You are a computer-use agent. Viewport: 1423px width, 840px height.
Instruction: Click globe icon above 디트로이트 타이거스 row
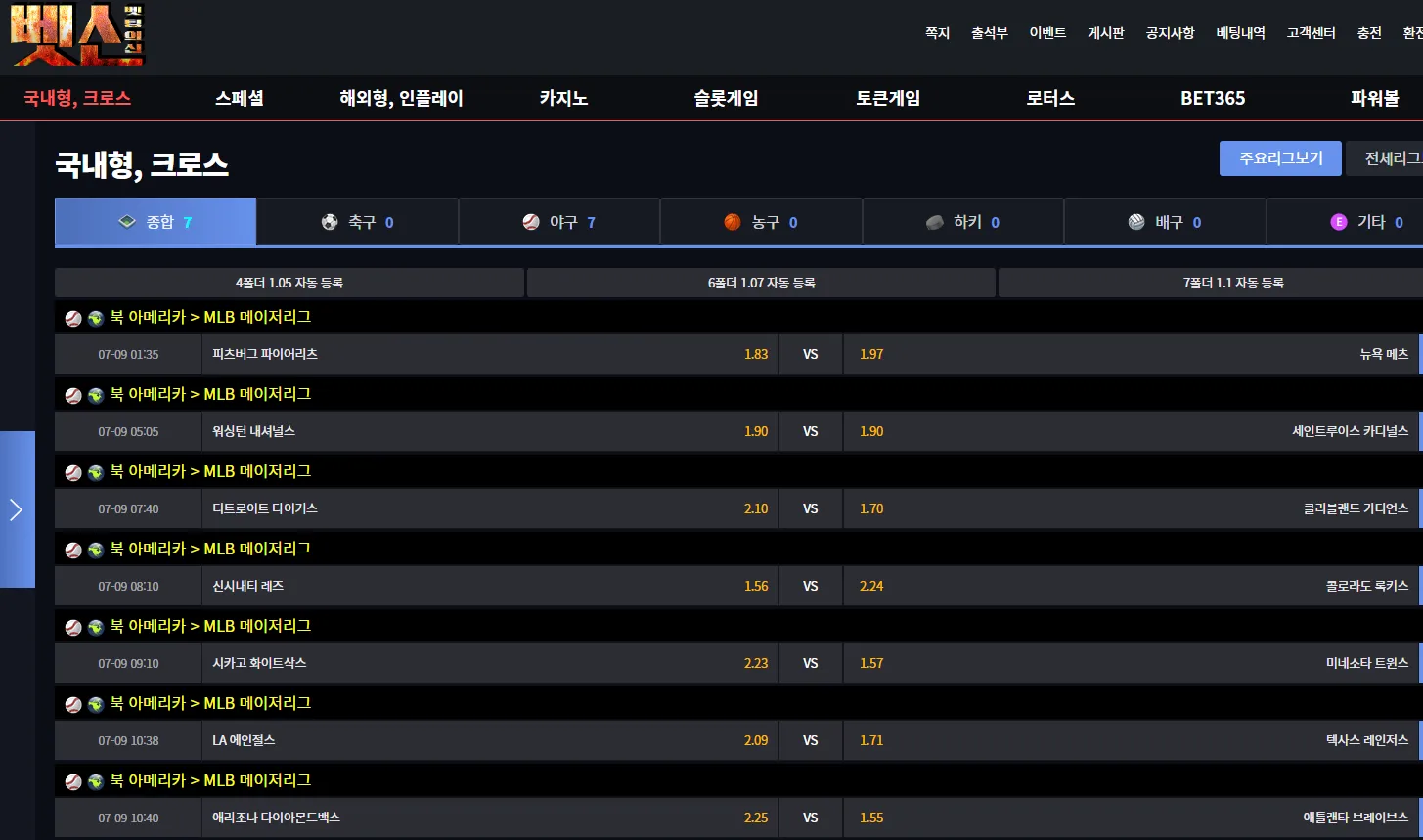pos(96,472)
